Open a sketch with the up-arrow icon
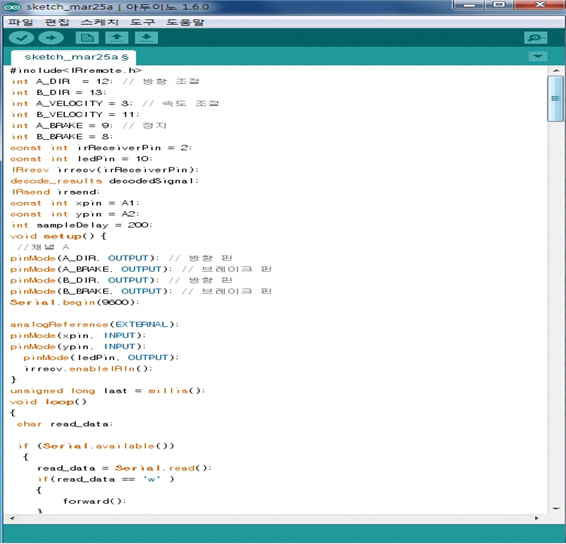Viewport: 566px width, 544px height. [117, 38]
